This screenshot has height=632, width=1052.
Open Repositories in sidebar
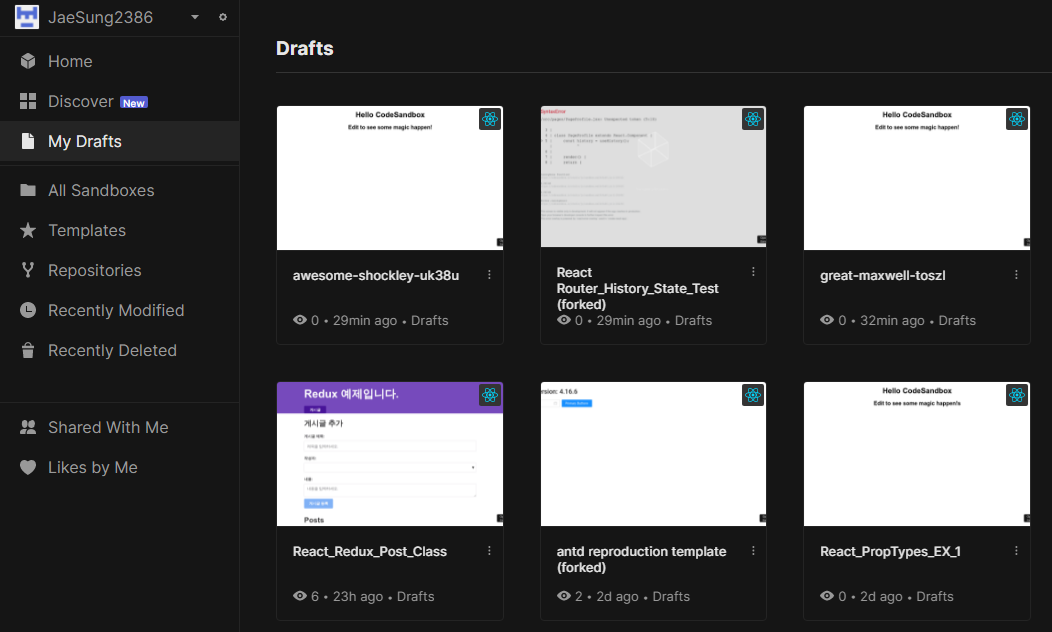coord(119,270)
